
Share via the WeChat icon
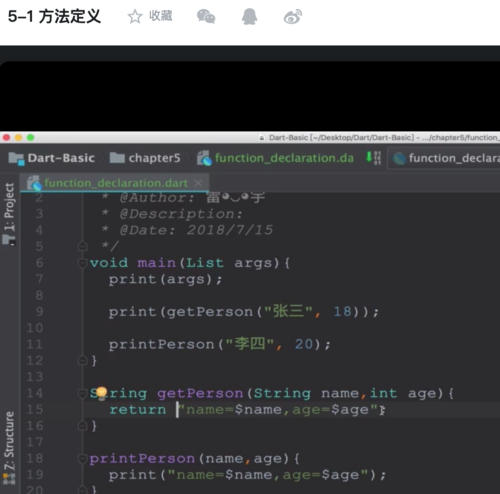pyautogui.click(x=206, y=17)
